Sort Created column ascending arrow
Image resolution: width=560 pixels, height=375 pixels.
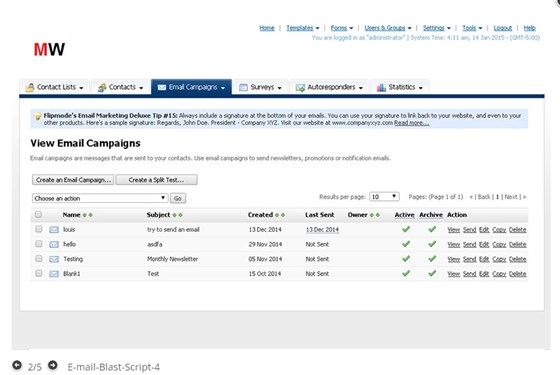(277, 215)
